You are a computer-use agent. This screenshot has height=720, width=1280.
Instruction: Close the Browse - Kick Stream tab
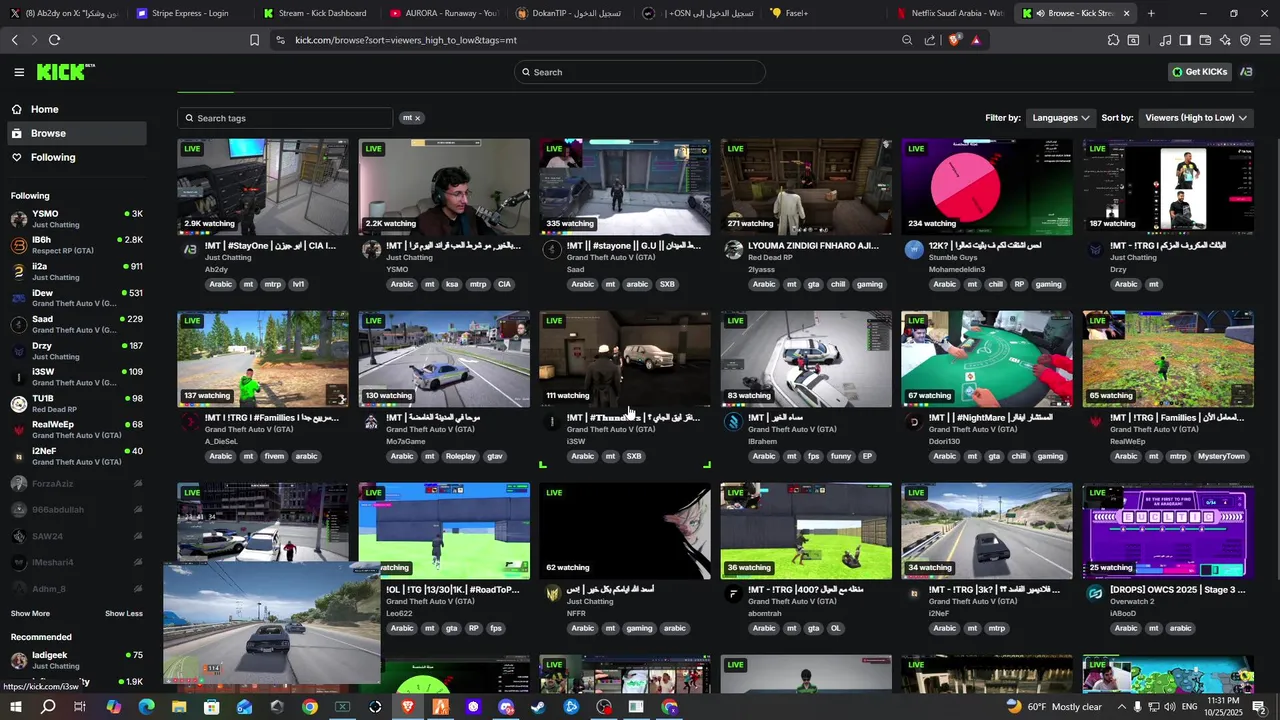tap(1127, 13)
